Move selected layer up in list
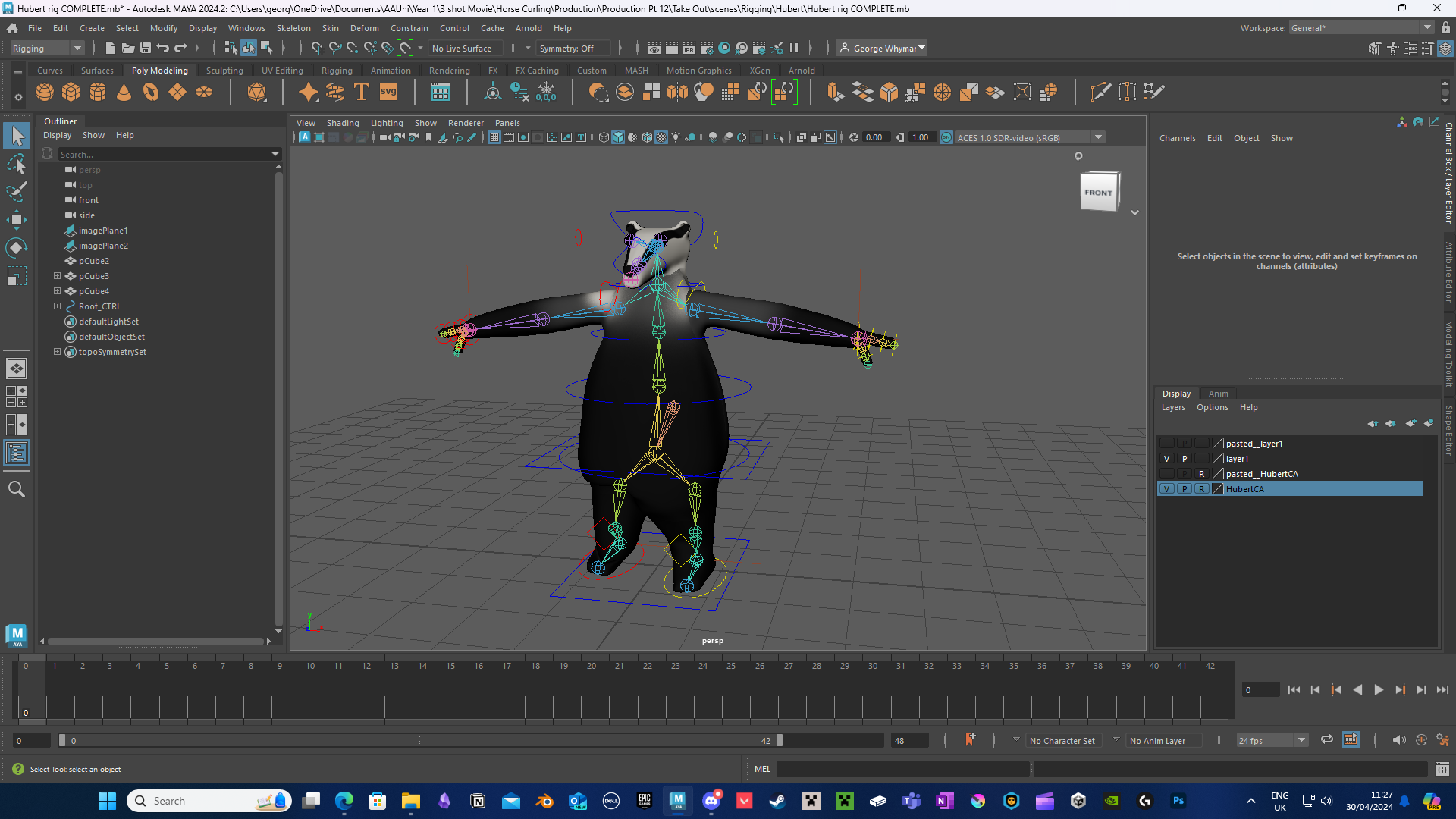Screen dimensions: 1456x819 [x=1373, y=423]
